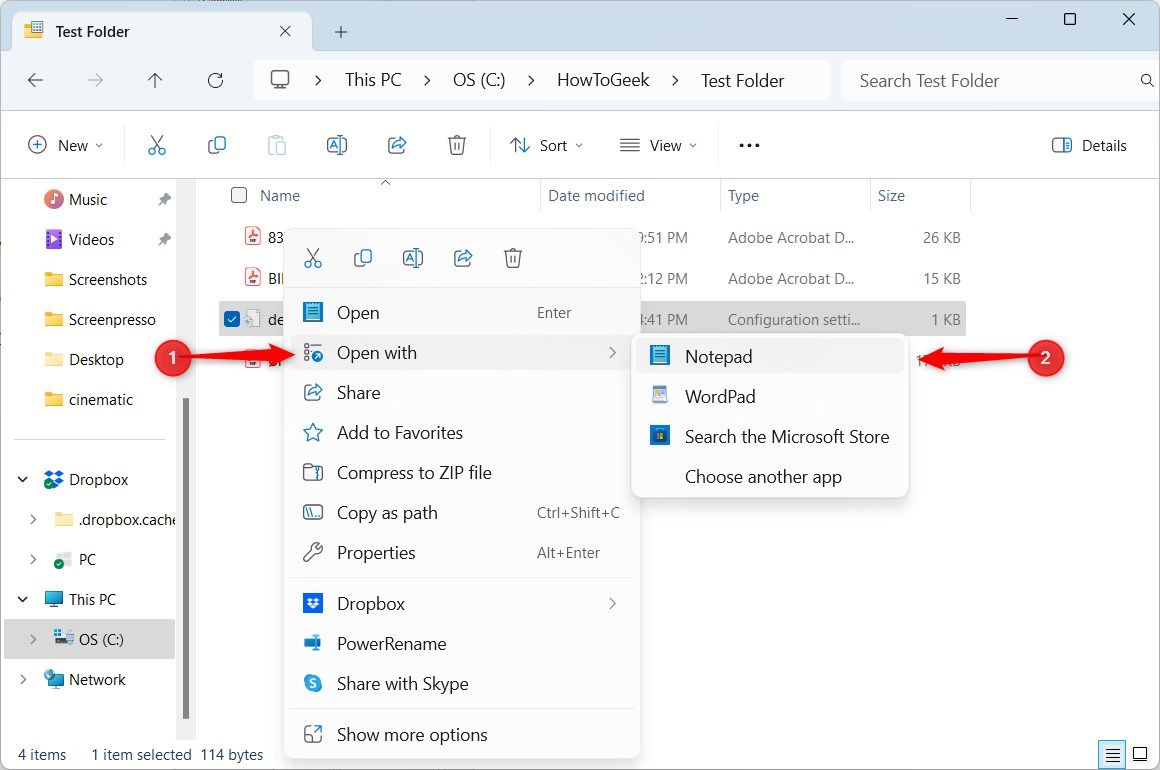Click the Copy icon in the main toolbar
The width and height of the screenshot is (1160, 770).
coord(217,145)
